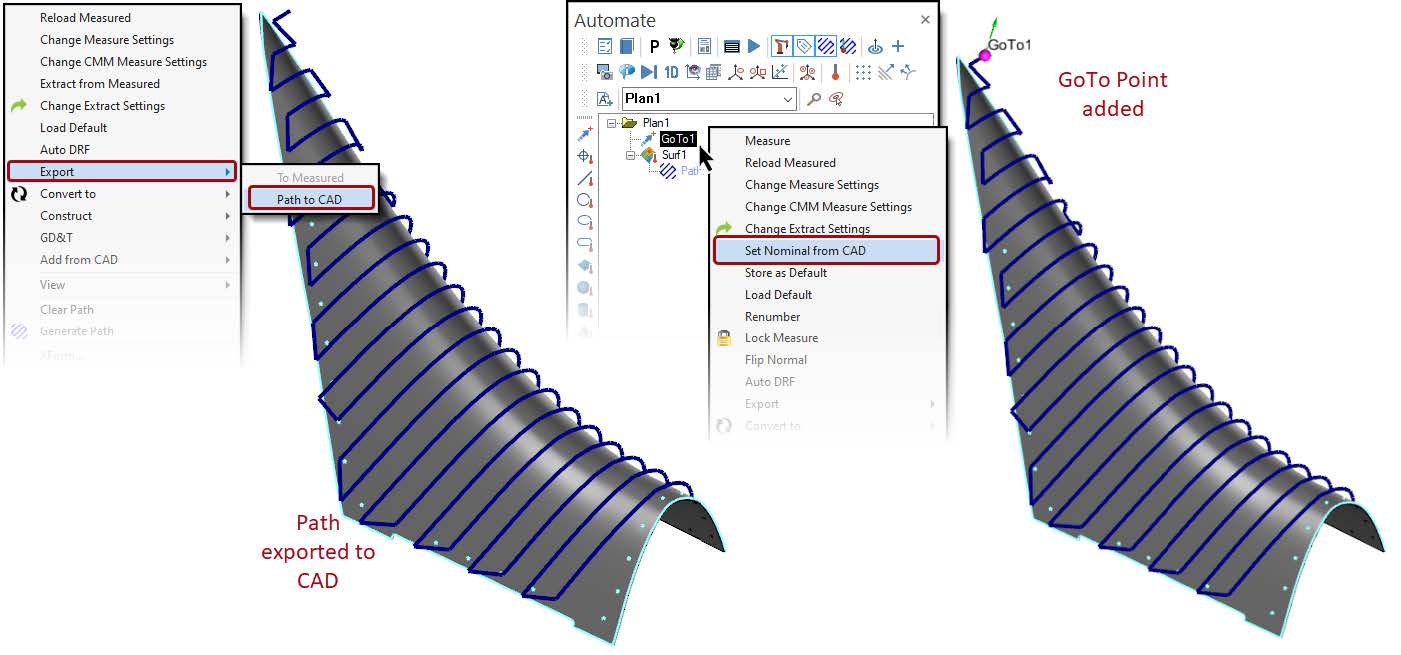Click the GoTo point arrow tool in side strip
The height and width of the screenshot is (655, 1401).
pyautogui.click(x=585, y=134)
